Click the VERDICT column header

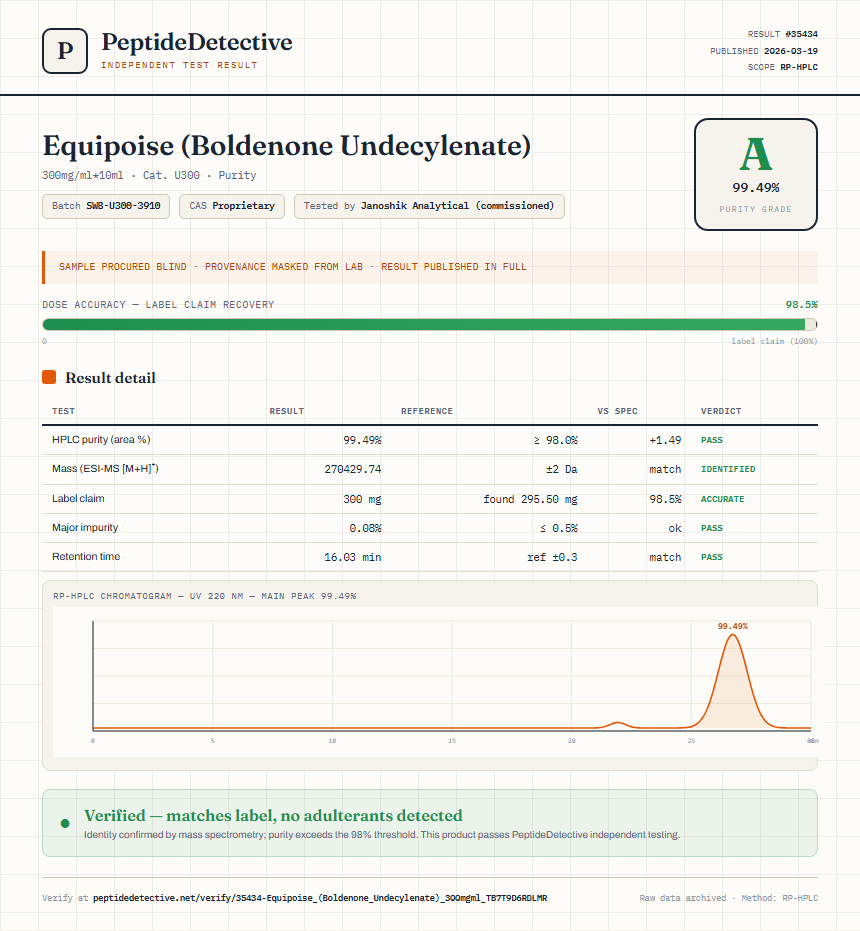point(721,411)
